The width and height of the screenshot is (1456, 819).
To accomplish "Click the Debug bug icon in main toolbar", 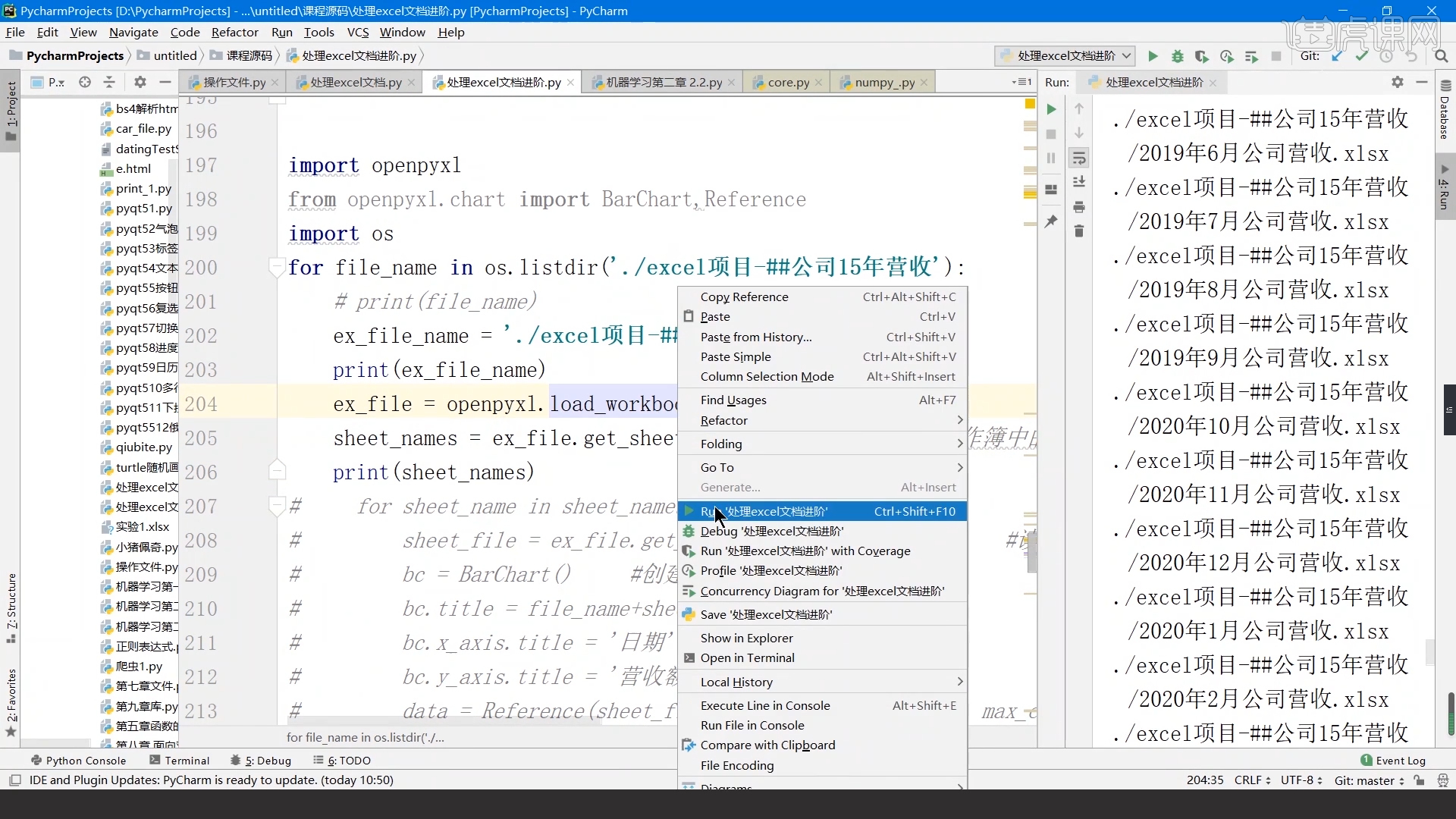I will pos(1178,56).
